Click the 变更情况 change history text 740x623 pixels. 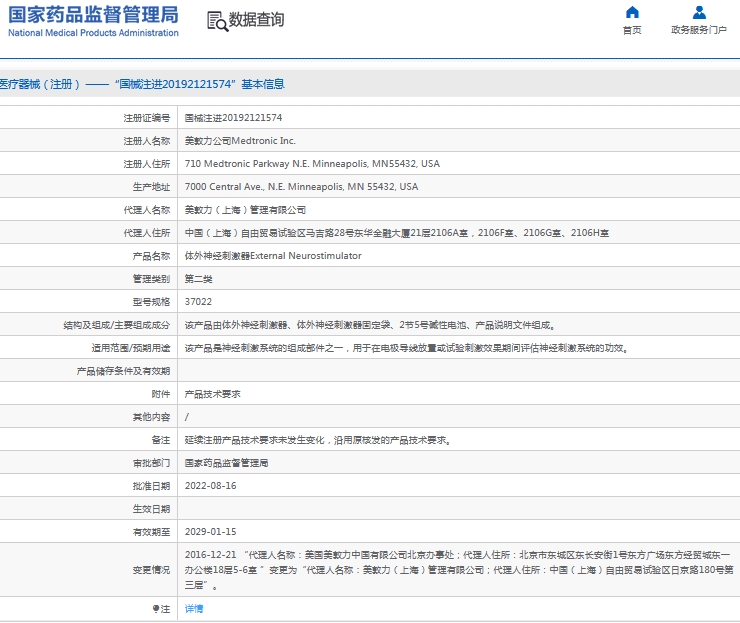point(459,570)
